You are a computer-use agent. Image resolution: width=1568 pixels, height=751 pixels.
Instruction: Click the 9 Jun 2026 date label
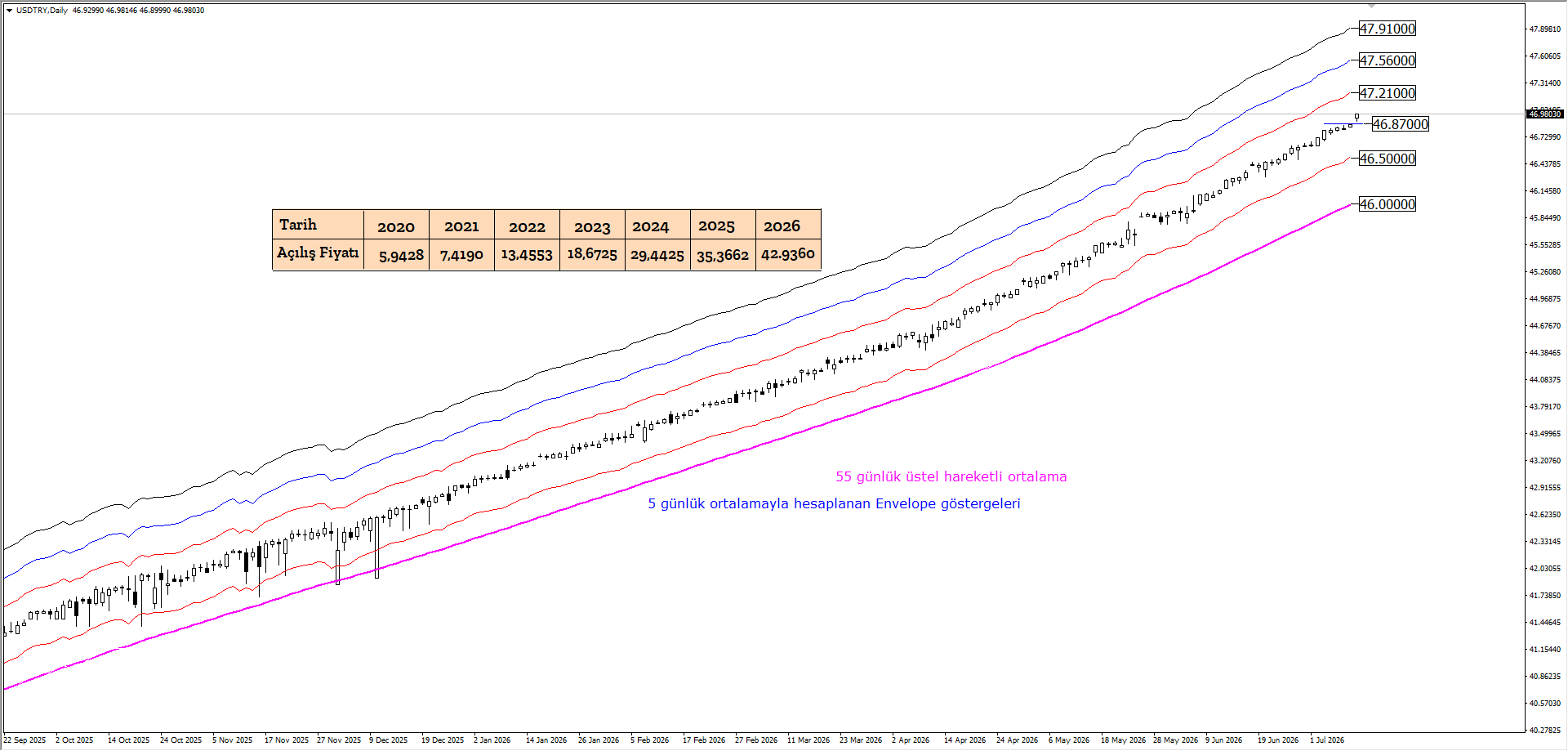click(x=1223, y=740)
